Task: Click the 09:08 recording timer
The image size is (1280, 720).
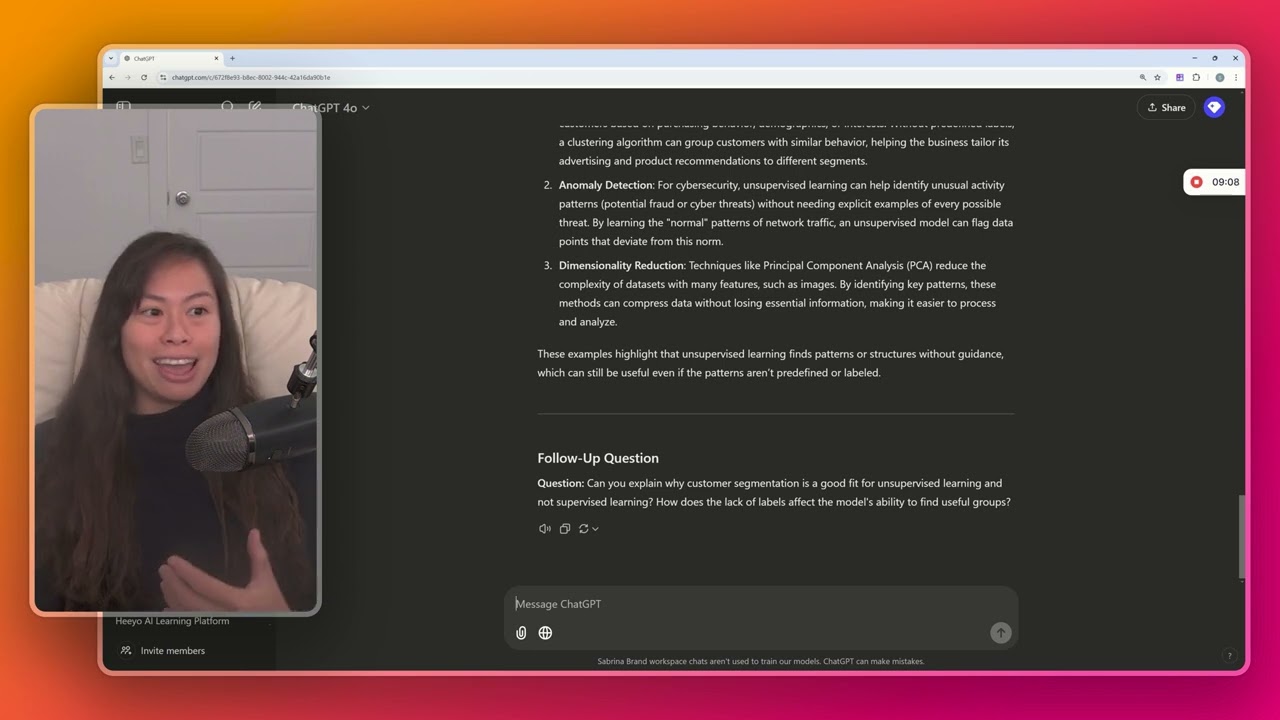Action: [1225, 182]
